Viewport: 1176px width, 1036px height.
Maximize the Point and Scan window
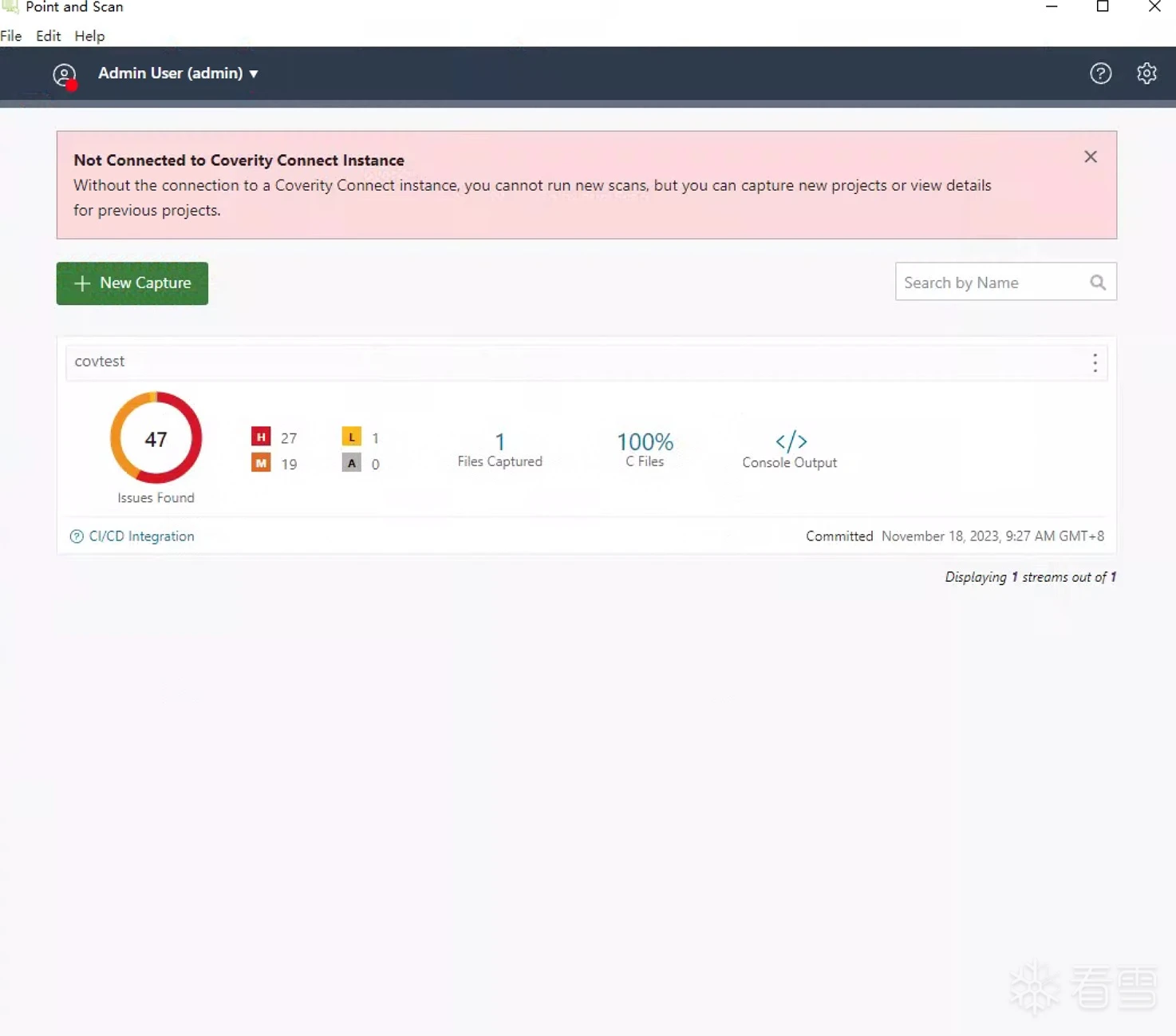[1103, 6]
